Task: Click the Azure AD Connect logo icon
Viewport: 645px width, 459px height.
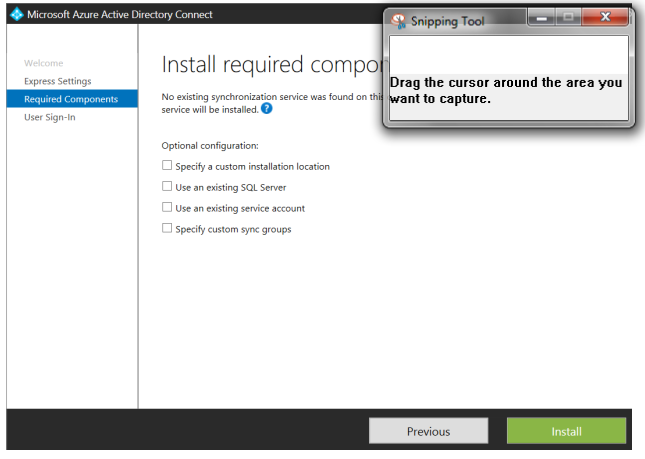Action: click(16, 14)
